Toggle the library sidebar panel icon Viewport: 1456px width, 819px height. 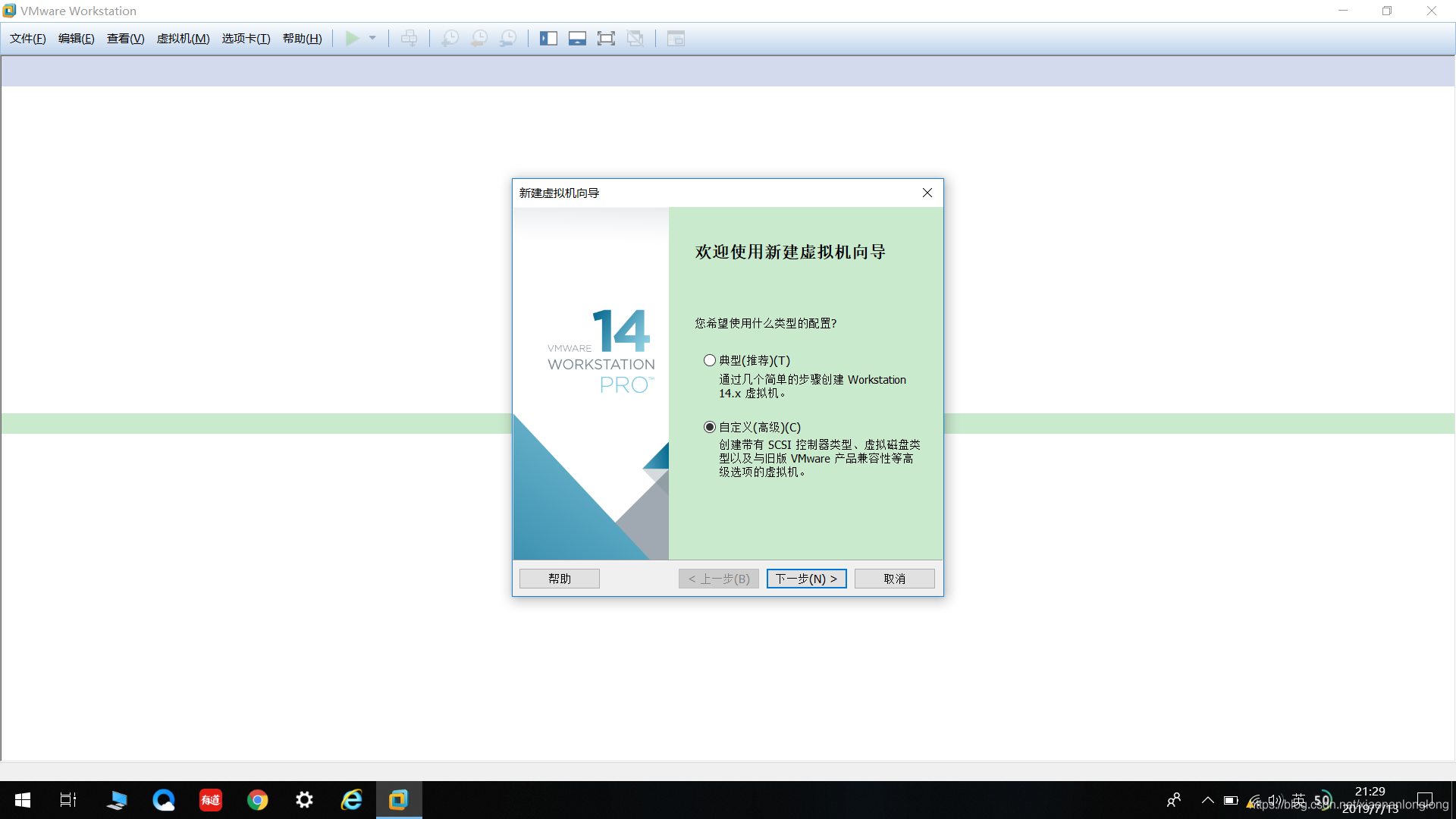coord(548,39)
